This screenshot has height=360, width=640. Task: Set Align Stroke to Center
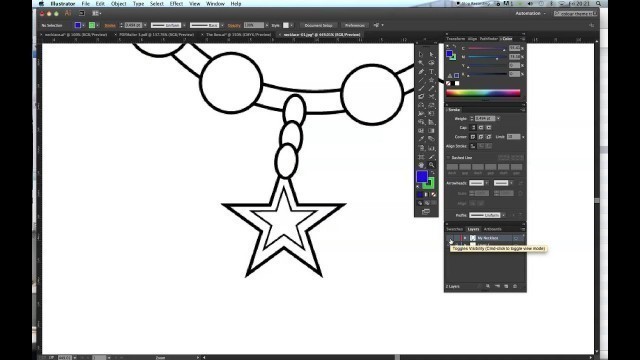tap(473, 146)
